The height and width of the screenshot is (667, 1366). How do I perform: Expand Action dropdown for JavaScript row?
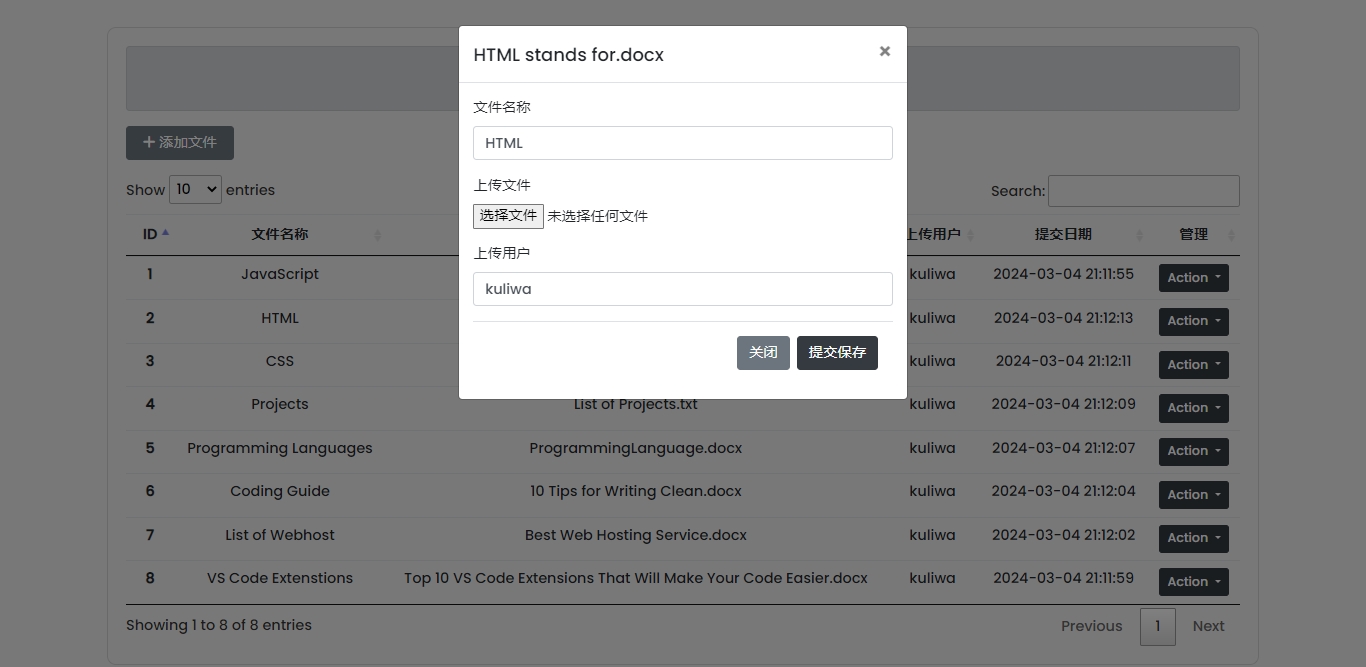[1193, 278]
